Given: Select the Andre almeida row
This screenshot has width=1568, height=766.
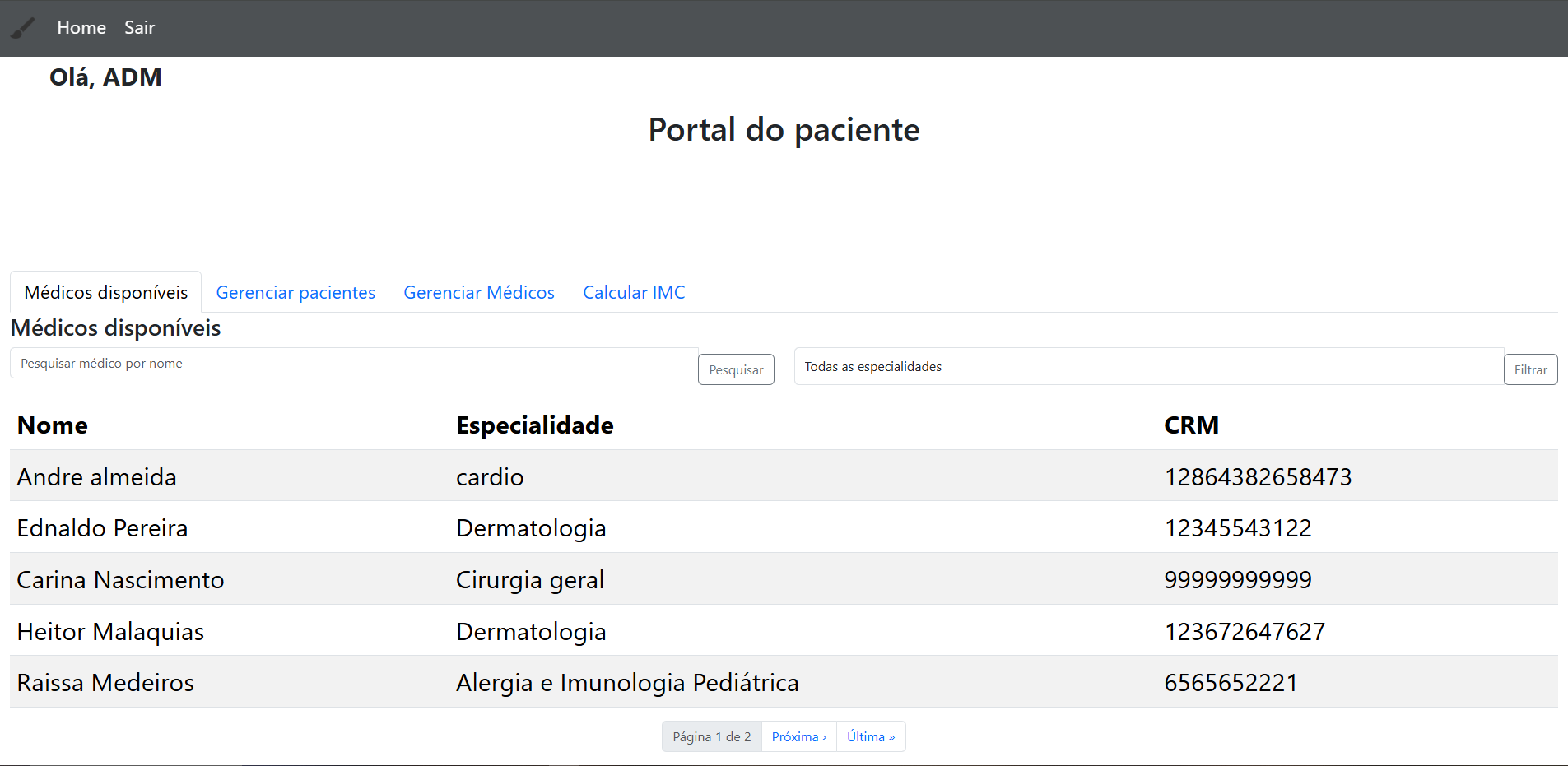Looking at the screenshot, I should [x=784, y=476].
